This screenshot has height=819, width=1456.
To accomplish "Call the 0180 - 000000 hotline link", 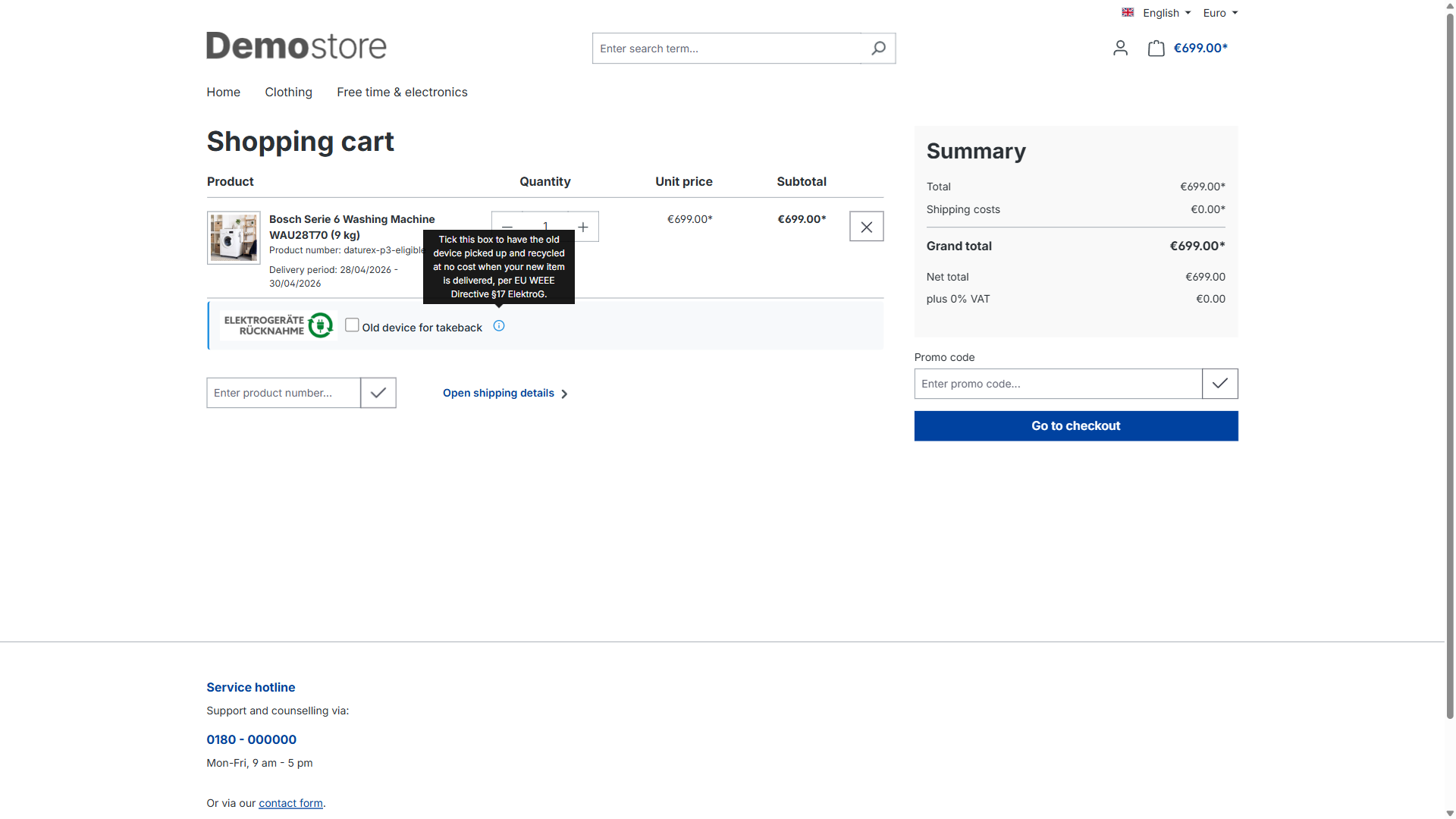I will [x=252, y=740].
